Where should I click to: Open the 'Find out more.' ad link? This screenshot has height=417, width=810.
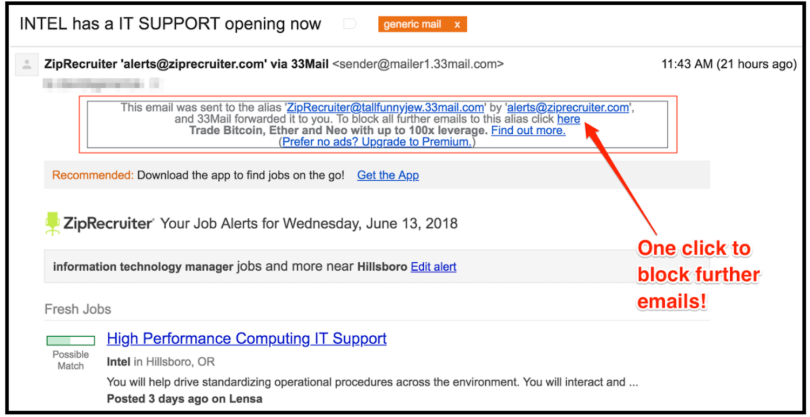point(528,131)
